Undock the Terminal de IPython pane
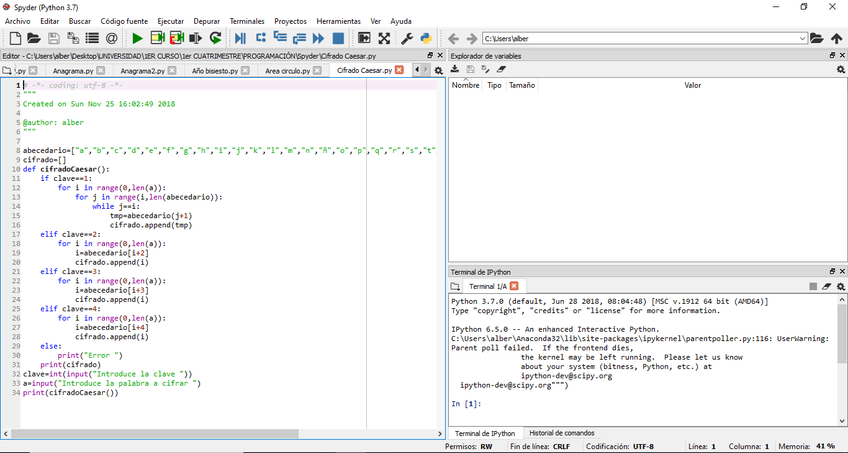Viewport: 848px width, 453px height. tap(831, 271)
